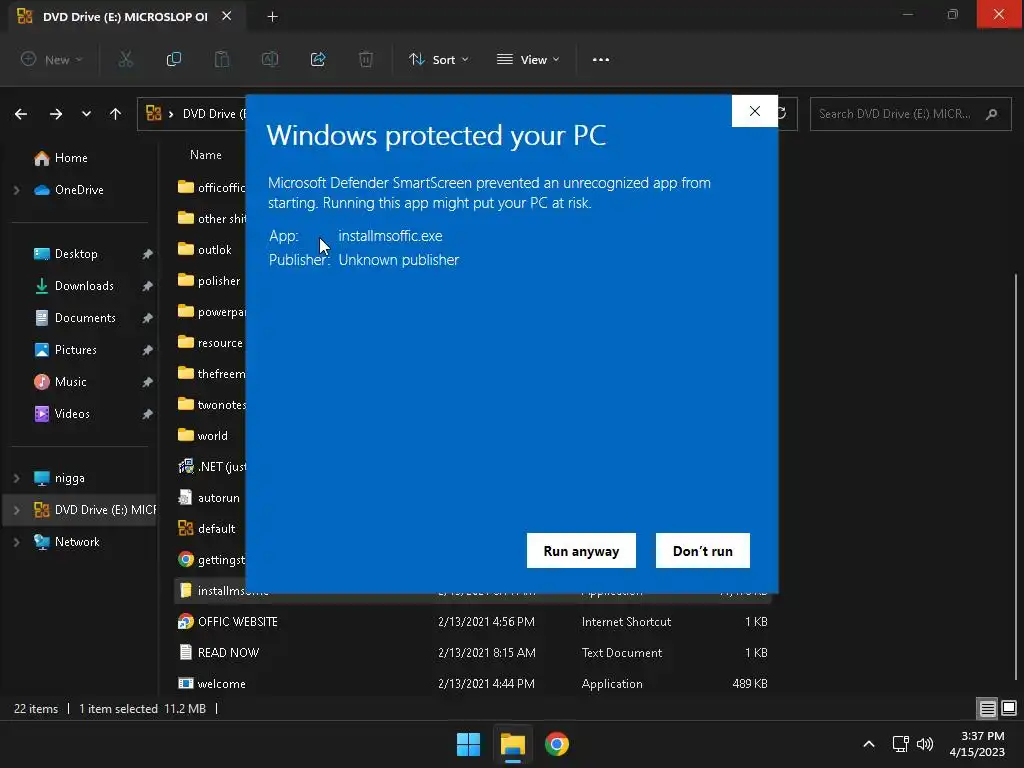
Task: Close the DVD Drive (E:) tab
Action: 227,16
